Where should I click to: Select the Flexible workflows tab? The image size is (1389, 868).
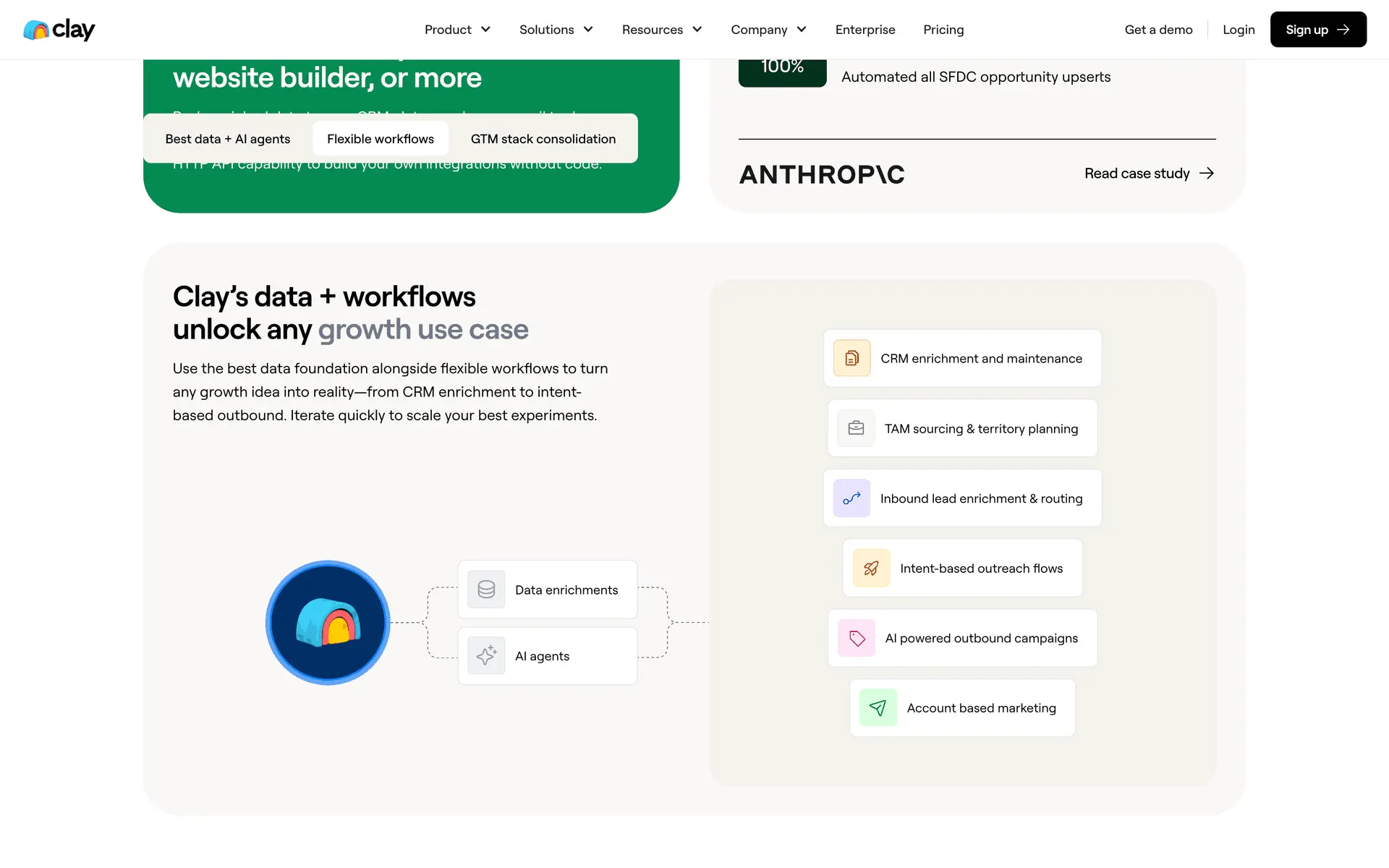click(x=380, y=139)
